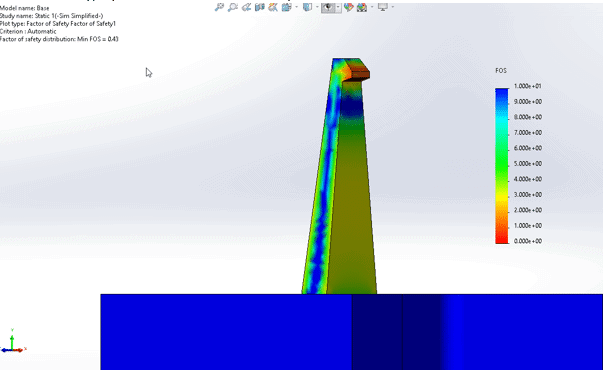Click the Zoom to Fit icon

click(x=220, y=7)
